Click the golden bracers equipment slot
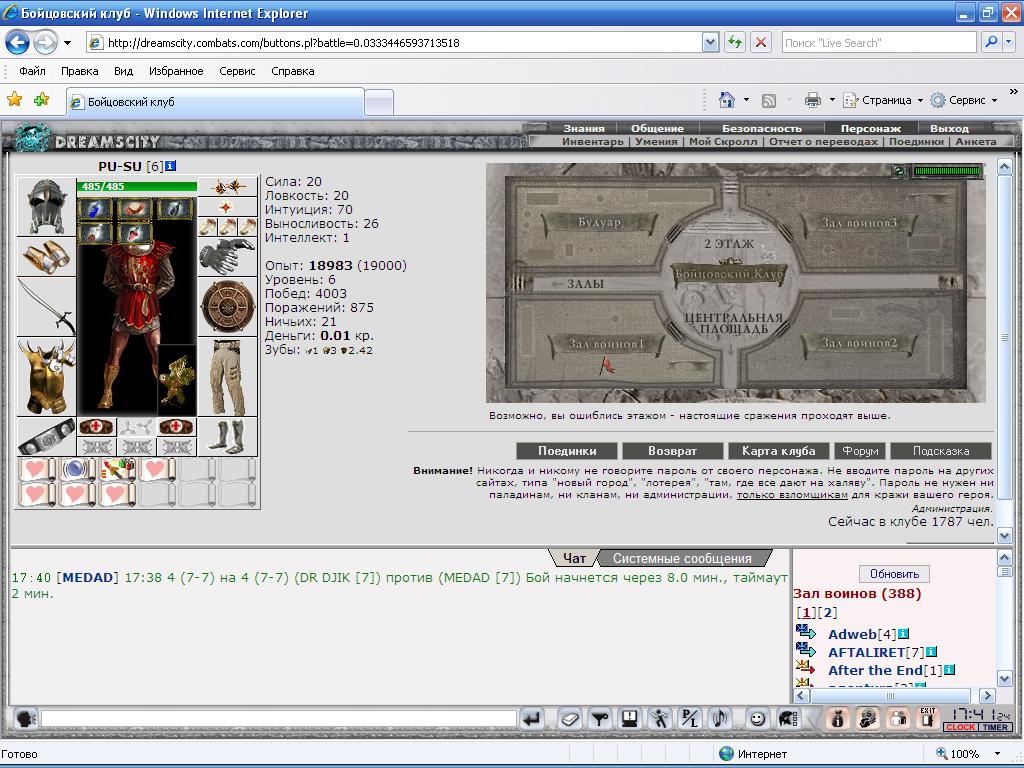Viewport: 1024px width, 768px height. click(46, 257)
